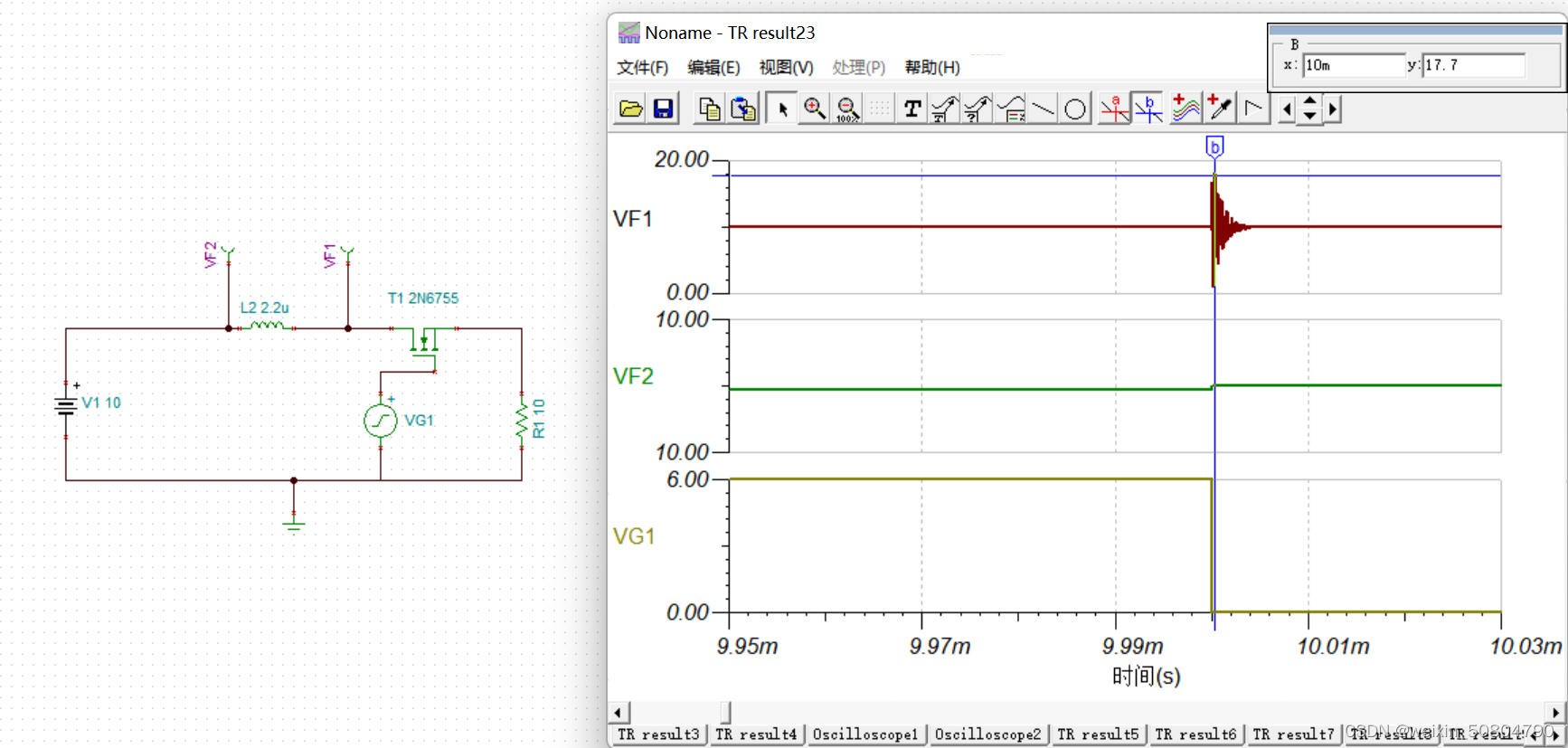Click the horizontal scrollbar right arrow

coord(1554,713)
